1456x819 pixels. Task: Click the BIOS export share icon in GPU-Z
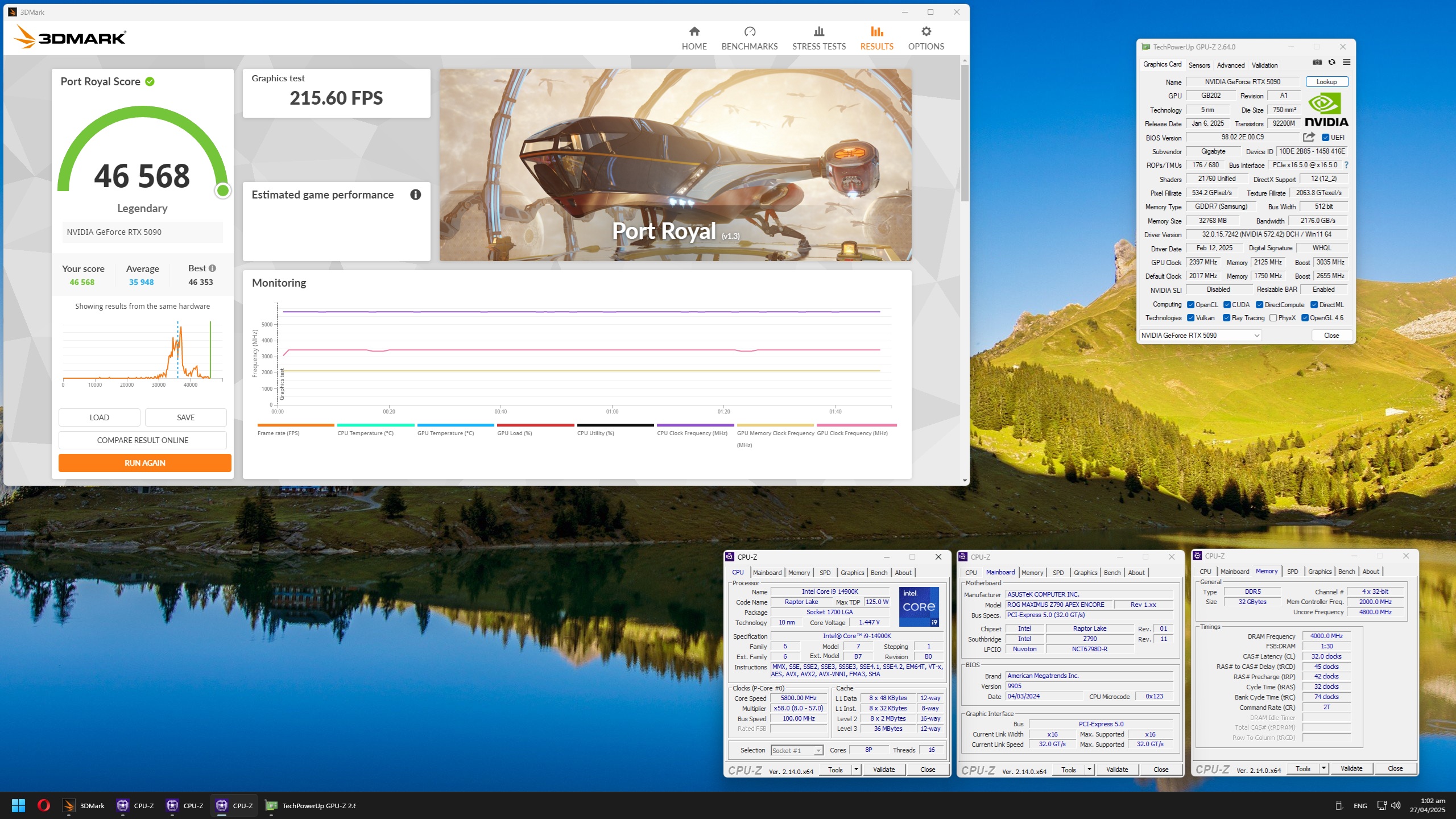[x=1309, y=137]
